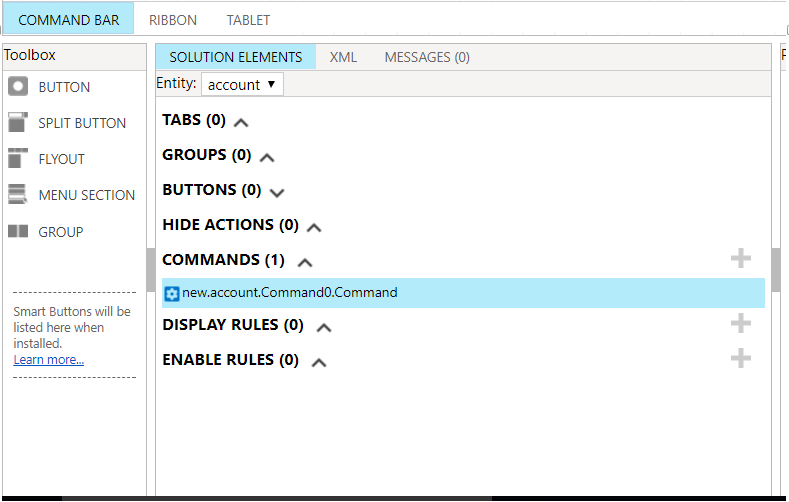Add a new display rule with plus icon
This screenshot has width=789, height=502.
(x=740, y=323)
